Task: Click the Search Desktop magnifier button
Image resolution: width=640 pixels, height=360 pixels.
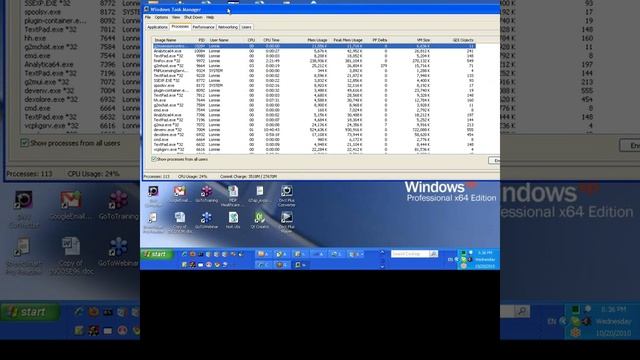Action: [x=433, y=254]
